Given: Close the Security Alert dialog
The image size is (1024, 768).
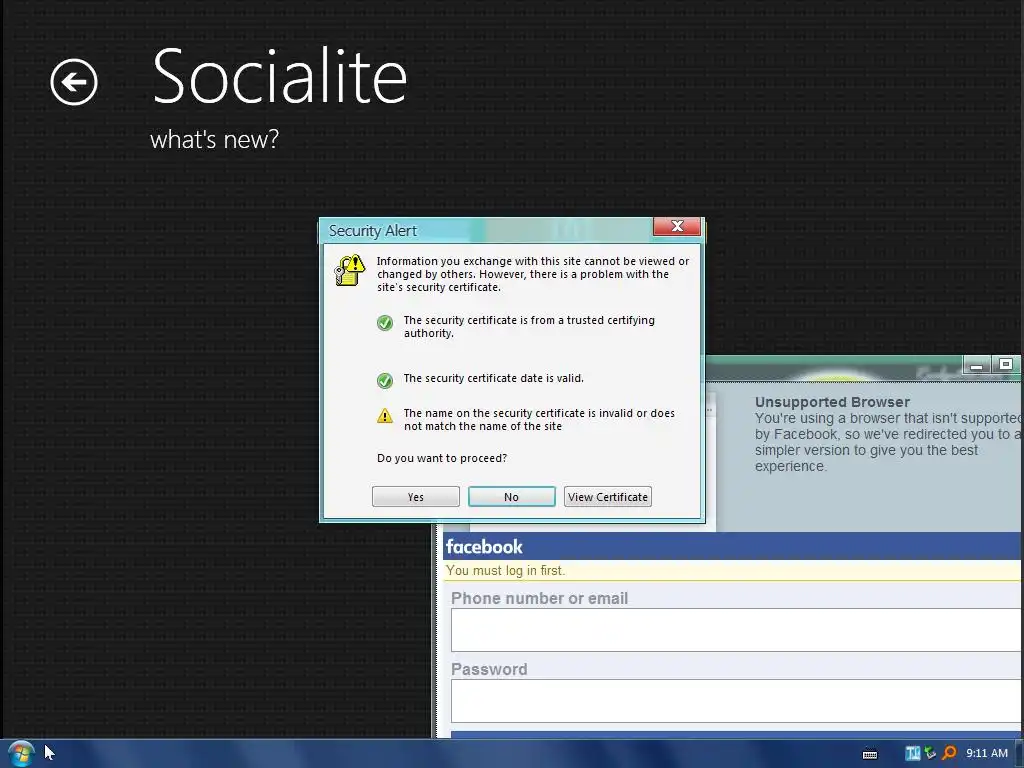Looking at the screenshot, I should [677, 226].
